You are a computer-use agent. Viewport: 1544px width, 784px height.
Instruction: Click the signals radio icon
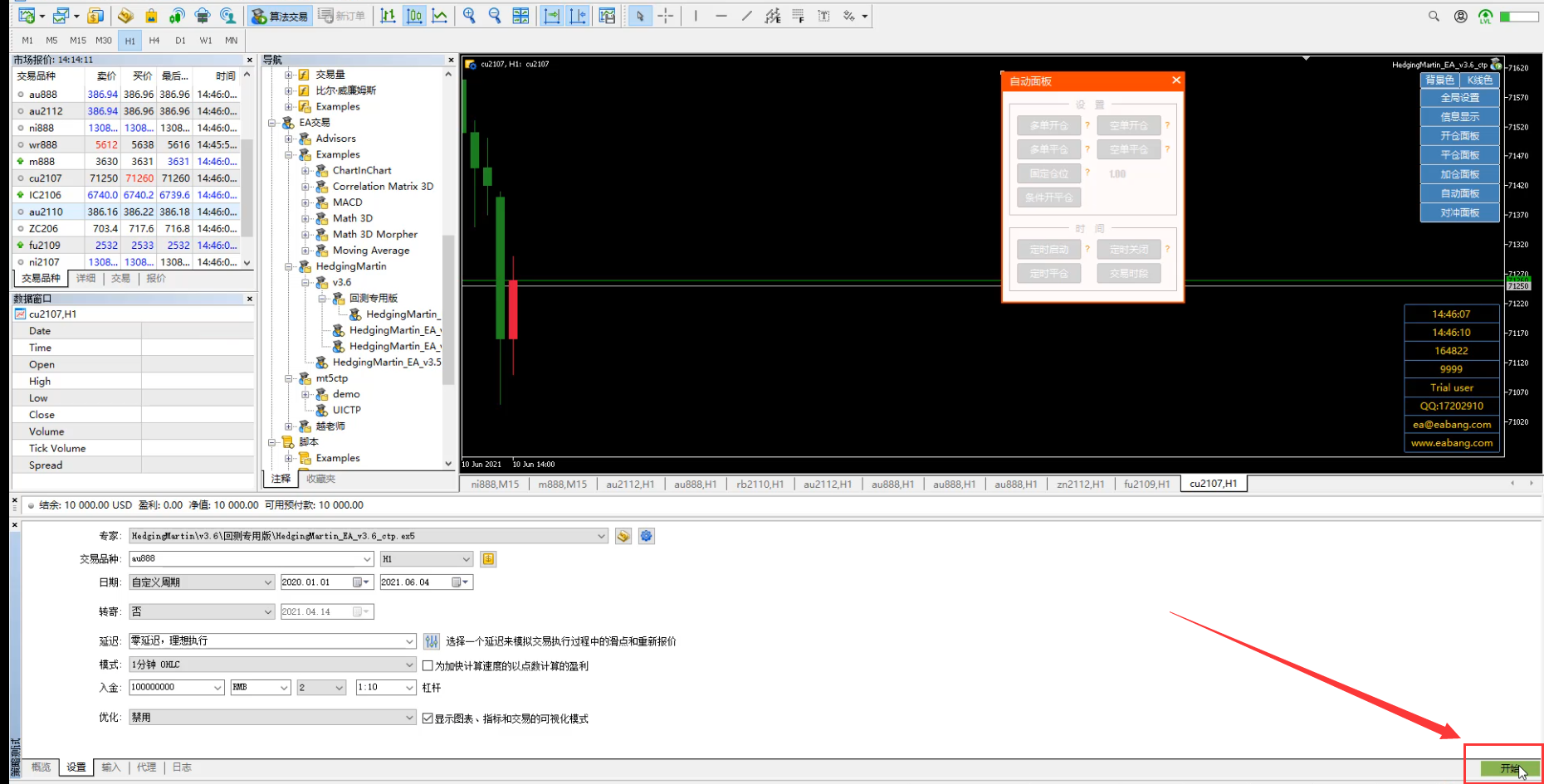(x=177, y=16)
